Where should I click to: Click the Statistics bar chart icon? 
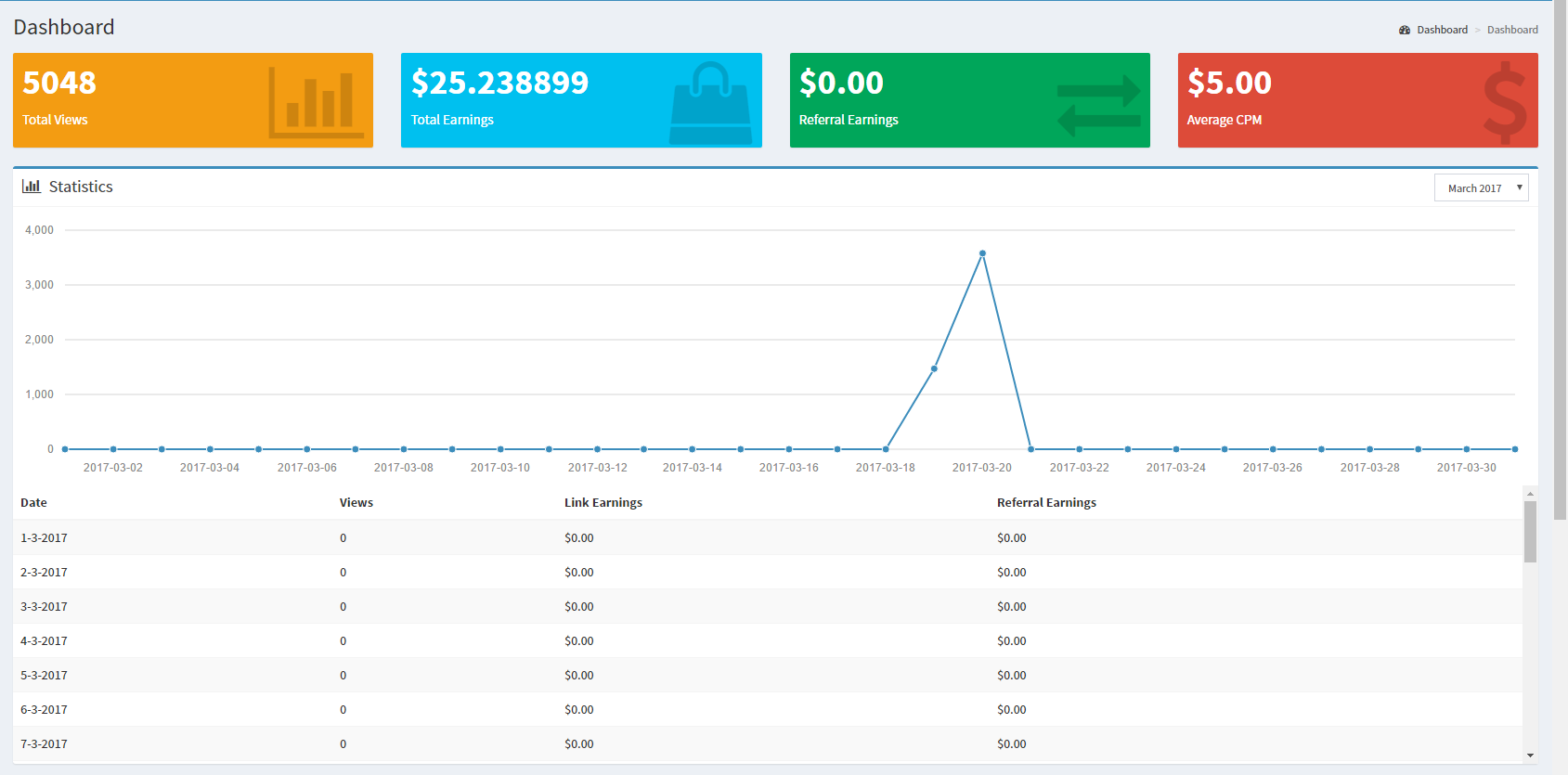pos(32,187)
